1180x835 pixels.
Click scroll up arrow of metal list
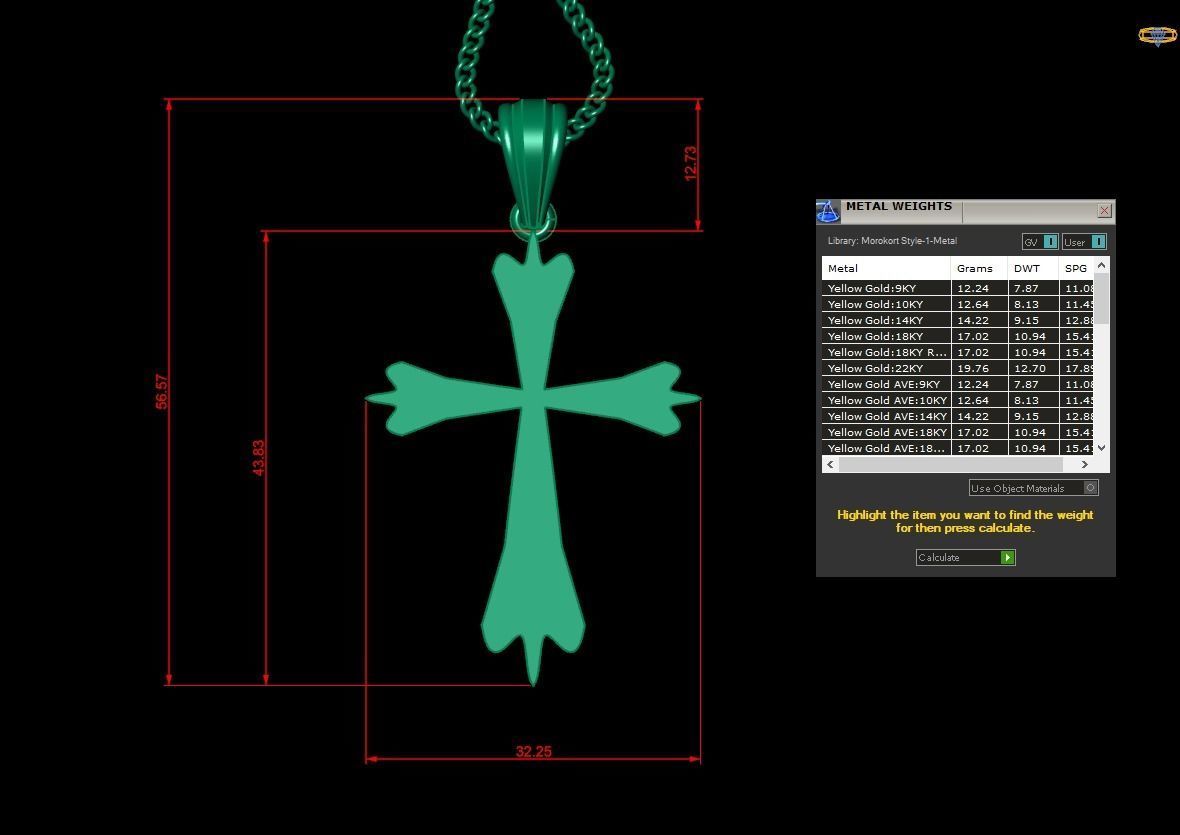(x=1102, y=265)
